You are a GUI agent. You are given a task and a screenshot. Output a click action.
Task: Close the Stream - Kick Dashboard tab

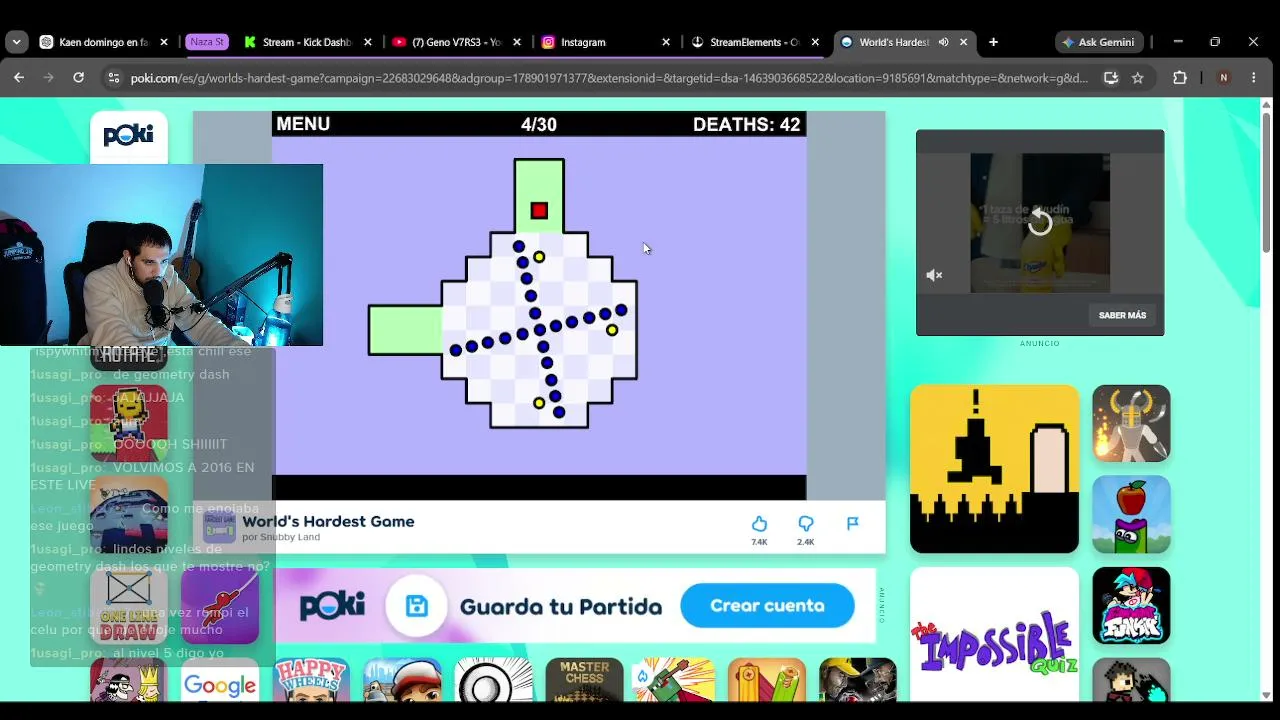pos(368,42)
